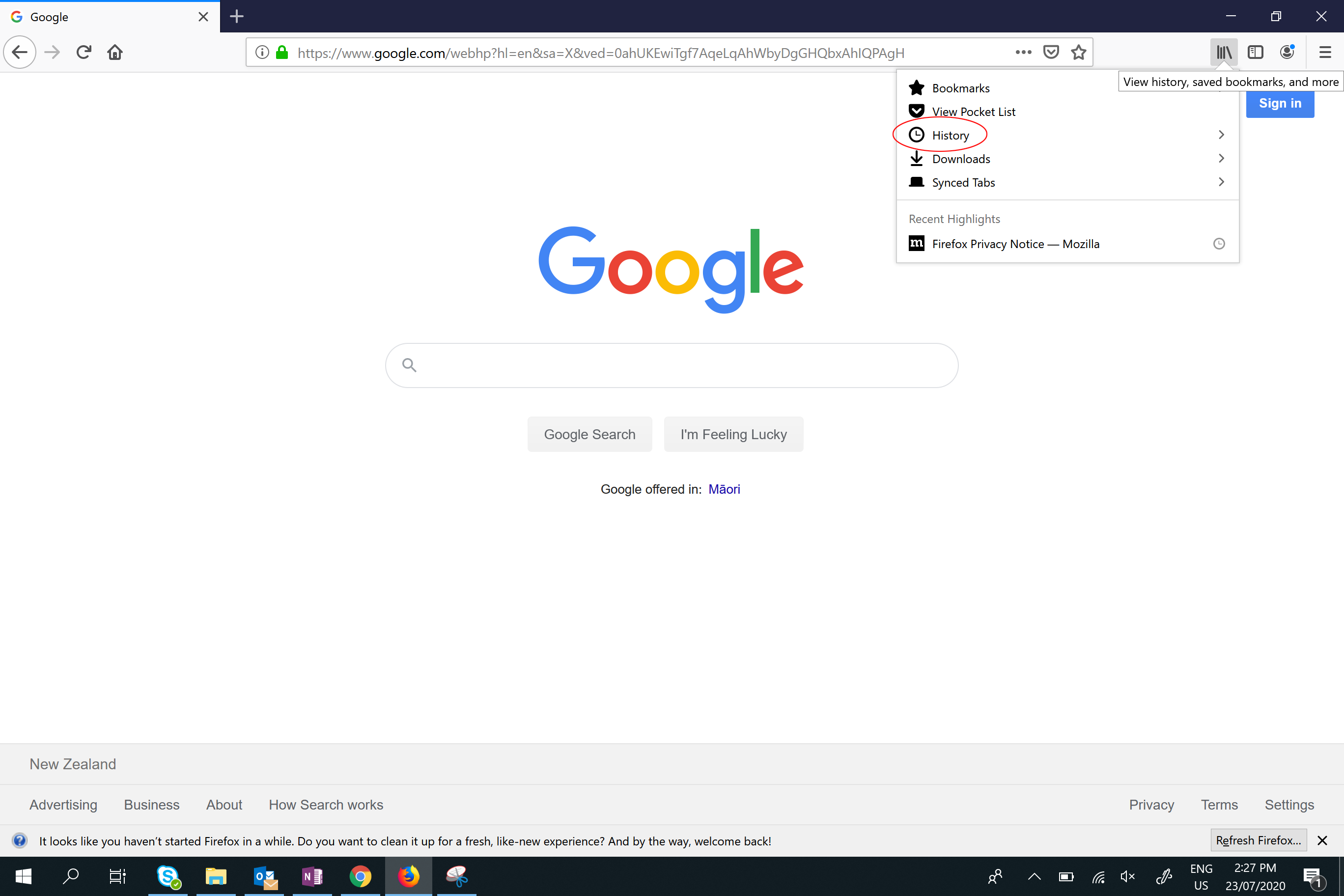This screenshot has width=1344, height=896.
Task: Open the Synced Tabs panel
Action: click(x=963, y=182)
